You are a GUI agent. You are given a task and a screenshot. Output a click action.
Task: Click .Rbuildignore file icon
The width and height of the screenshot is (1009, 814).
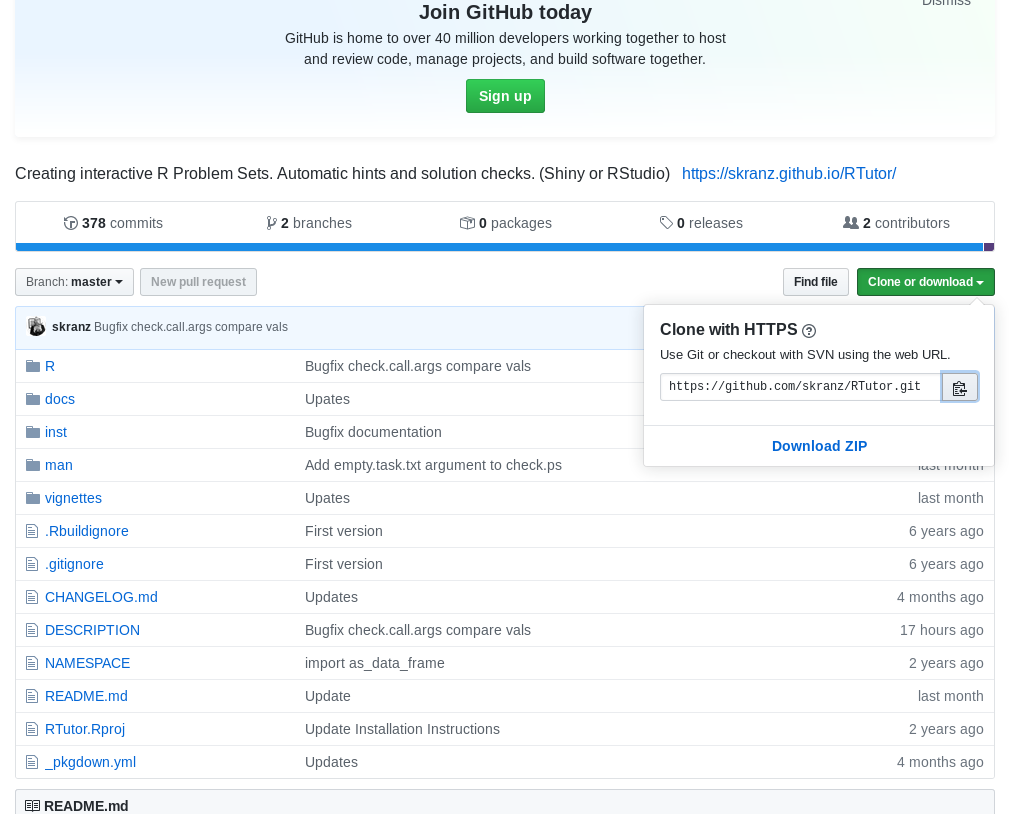coord(32,531)
